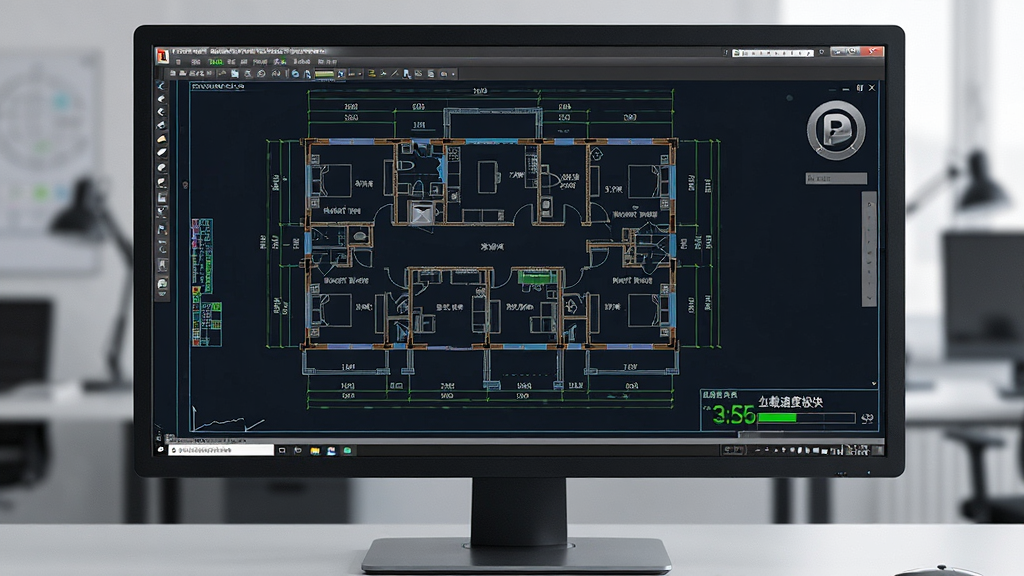Click the large round "P" logo button
Image resolution: width=1024 pixels, height=576 pixels.
pyautogui.click(x=836, y=130)
